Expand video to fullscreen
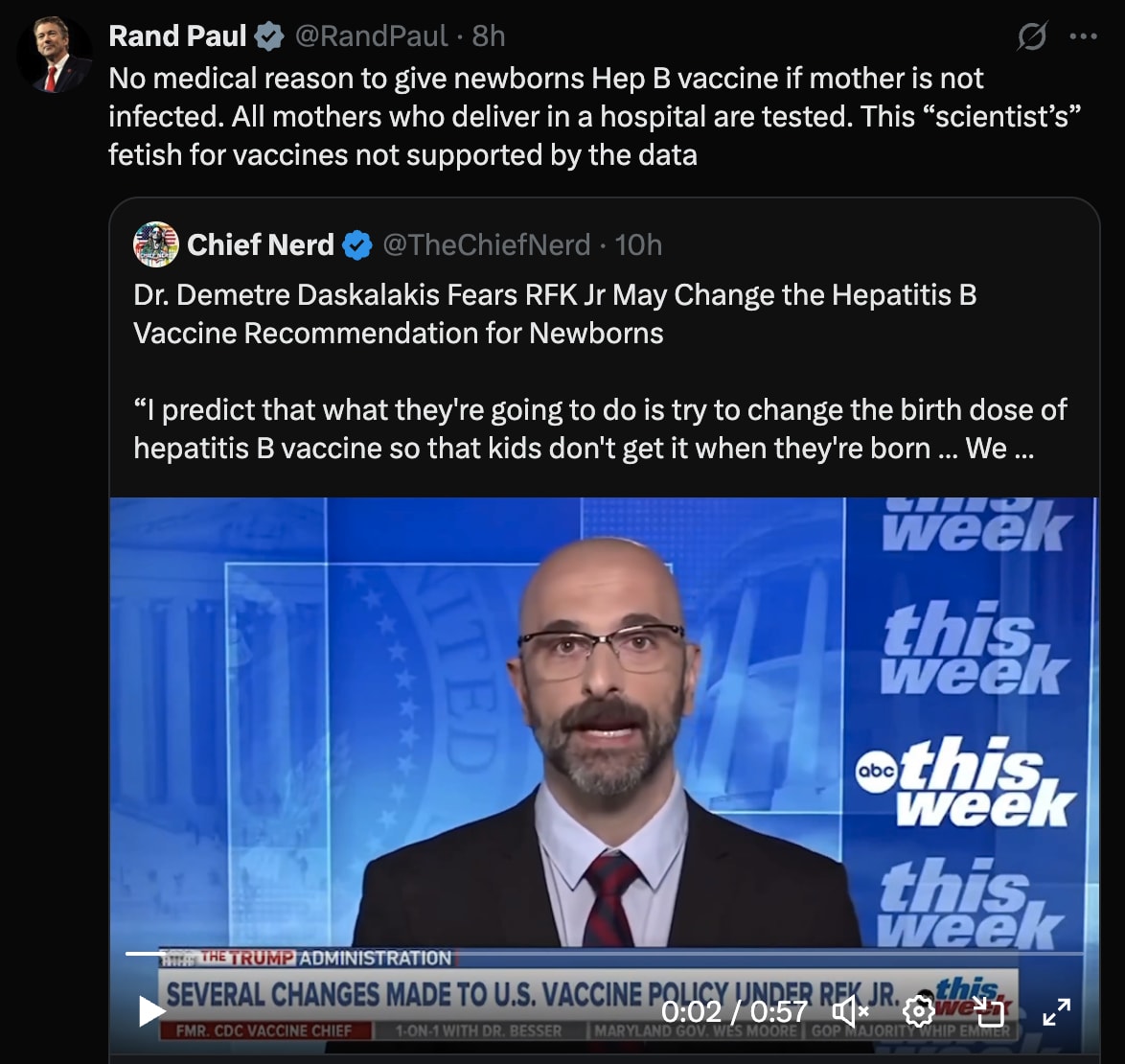Image resolution: width=1125 pixels, height=1064 pixels. tap(1056, 1011)
